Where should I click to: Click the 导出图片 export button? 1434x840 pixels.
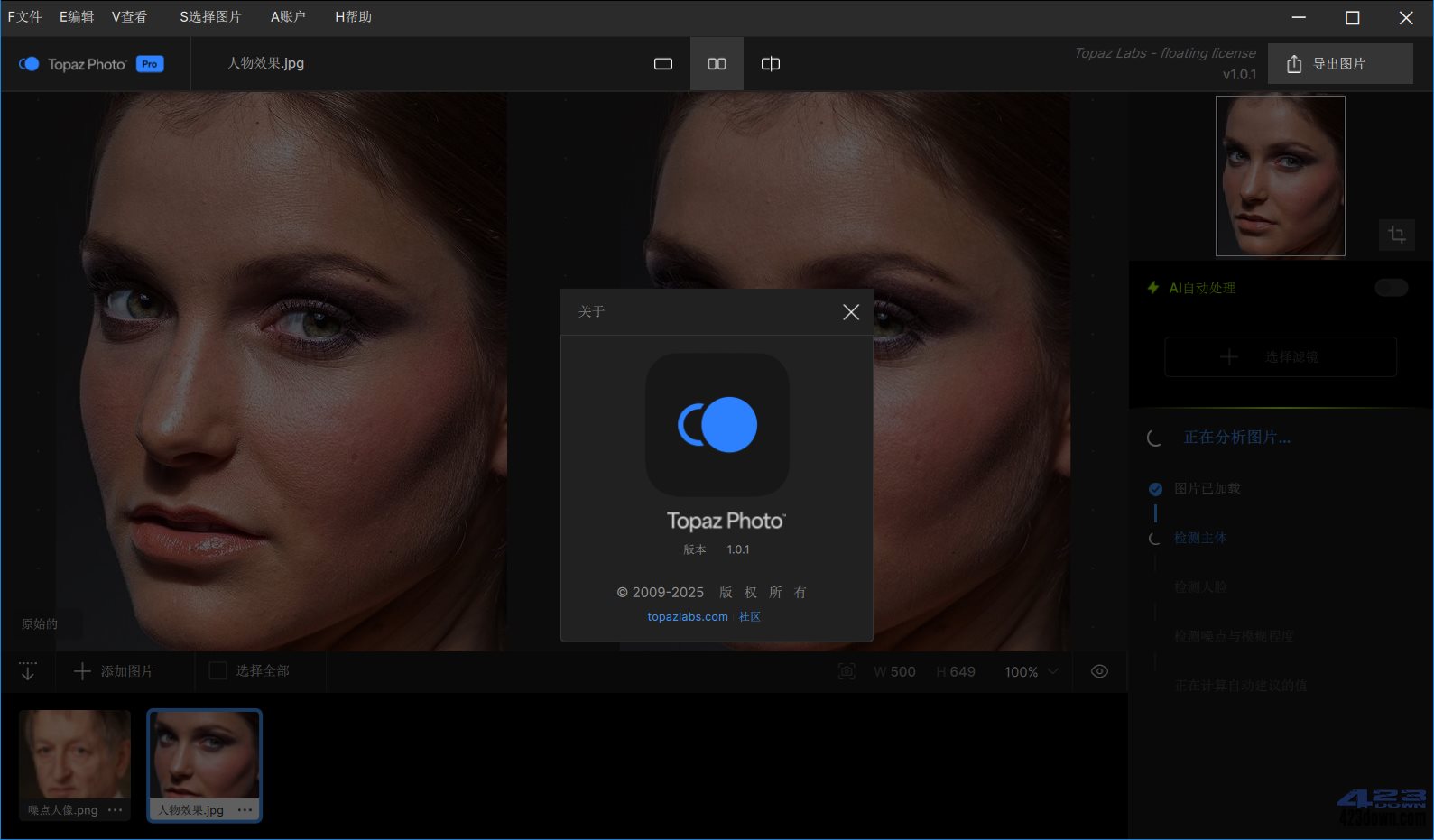pyautogui.click(x=1339, y=64)
